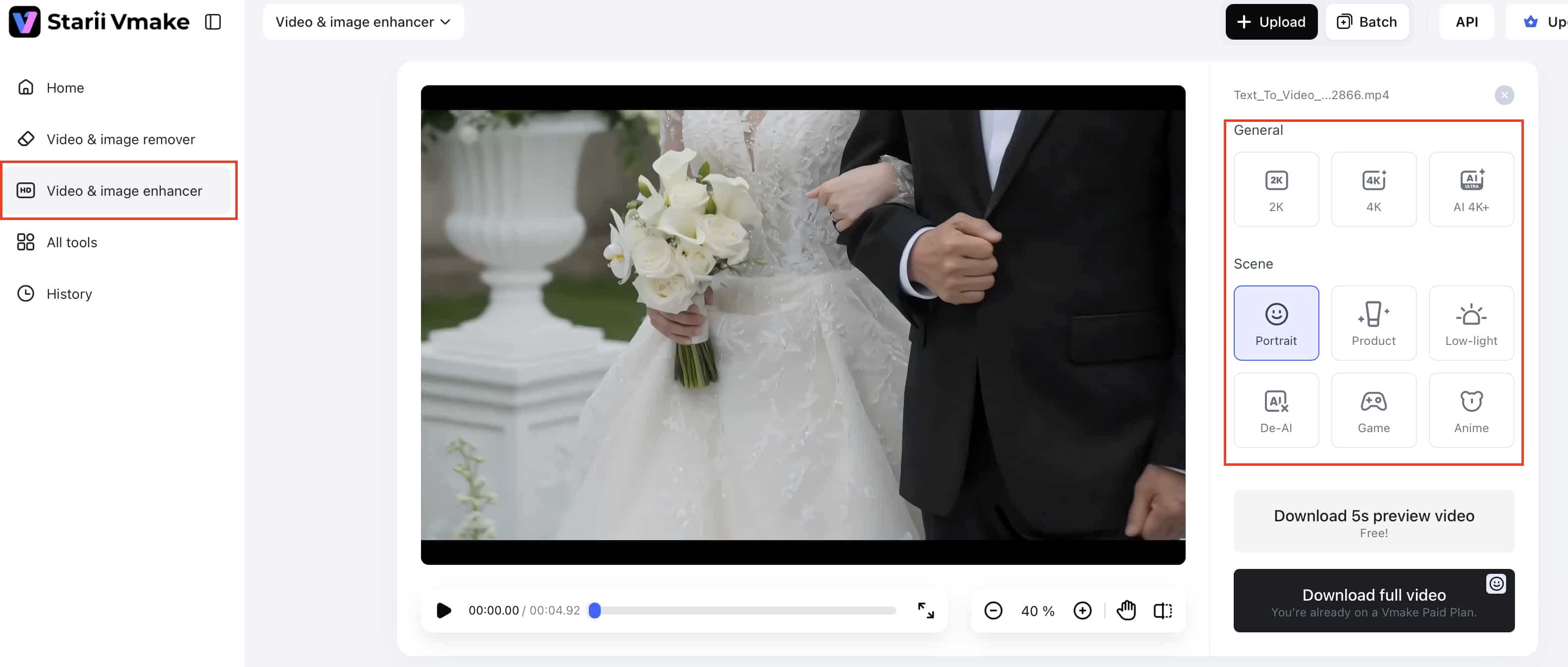Download the free 5s preview video

[1374, 522]
